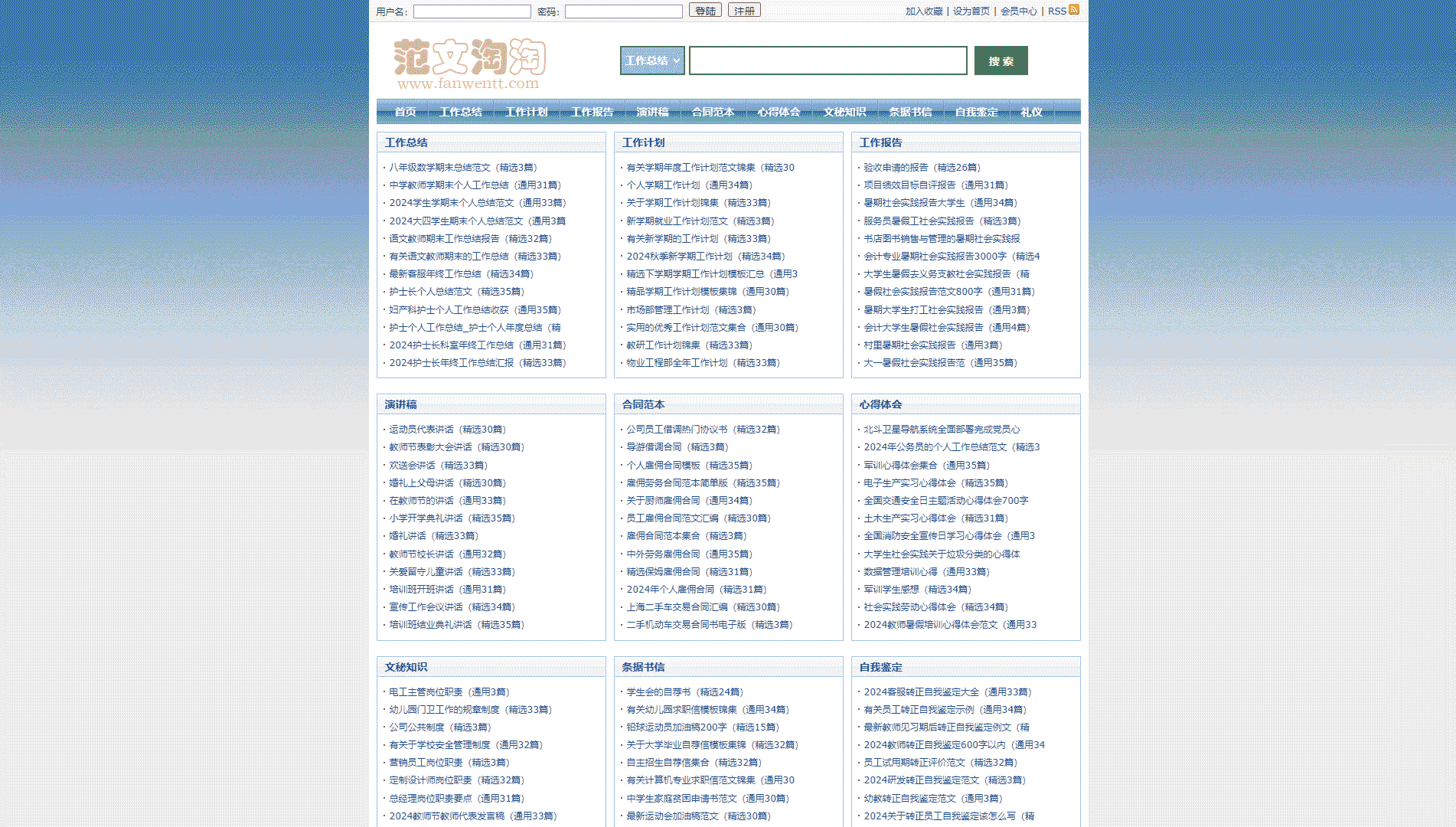
Task: Click the 演讲稿 section heading
Action: (x=401, y=404)
